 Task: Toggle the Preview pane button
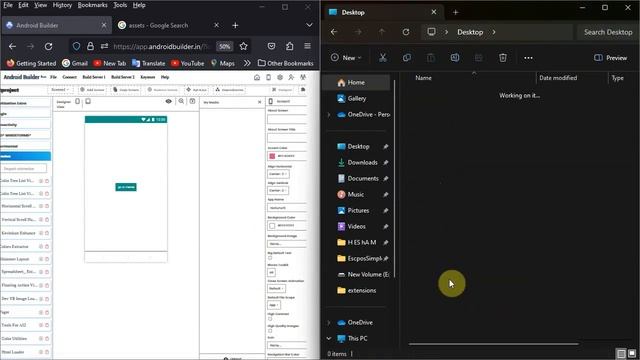611,58
